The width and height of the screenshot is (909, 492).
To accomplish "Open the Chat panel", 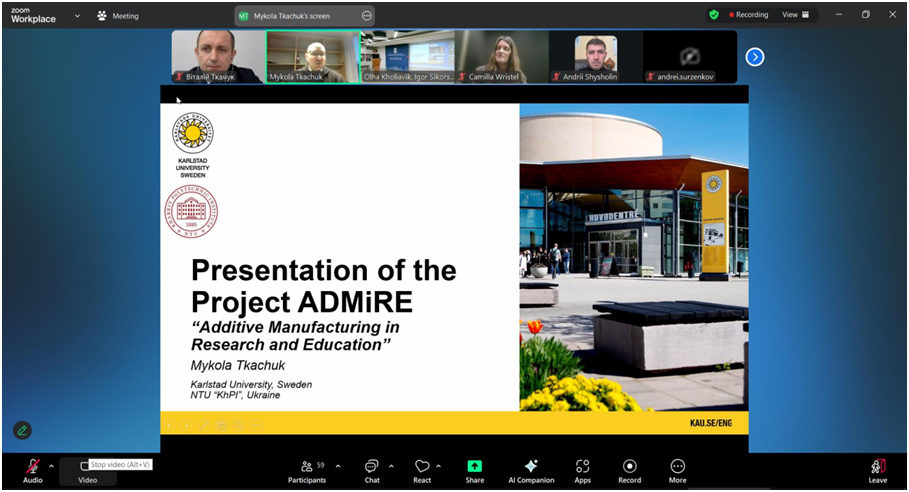I will tap(372, 470).
